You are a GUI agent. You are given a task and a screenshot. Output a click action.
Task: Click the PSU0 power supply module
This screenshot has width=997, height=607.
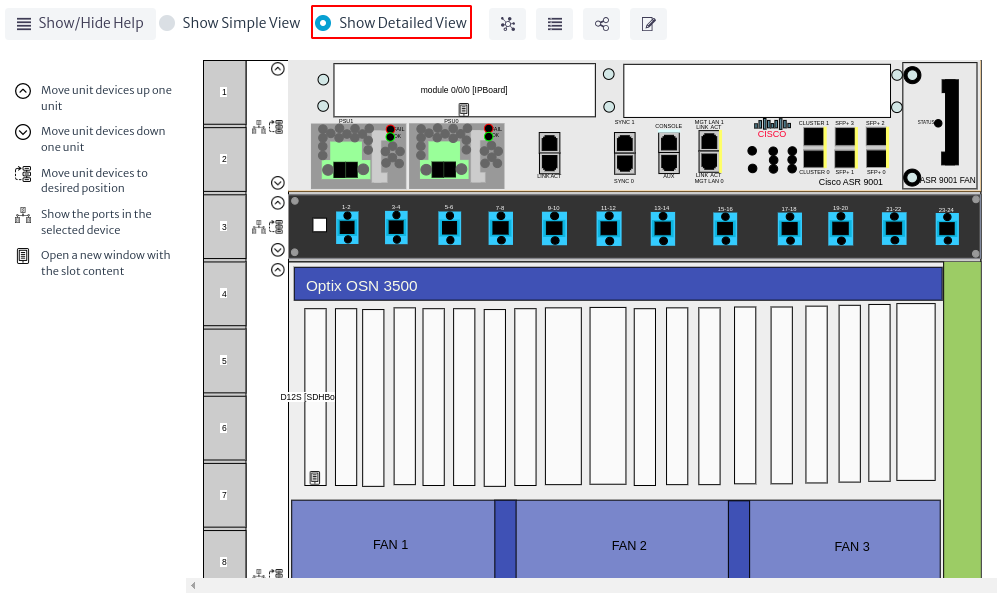457,156
